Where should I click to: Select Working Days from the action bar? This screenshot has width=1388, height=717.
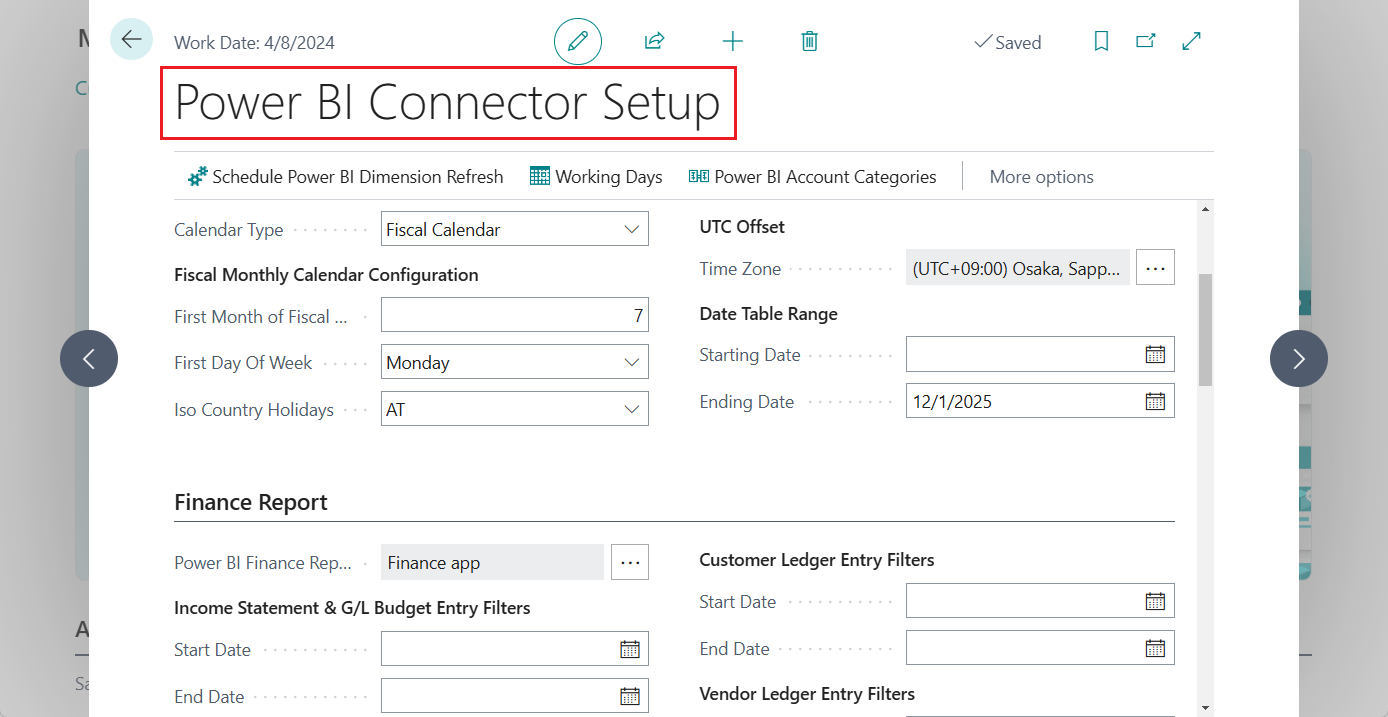coord(596,176)
